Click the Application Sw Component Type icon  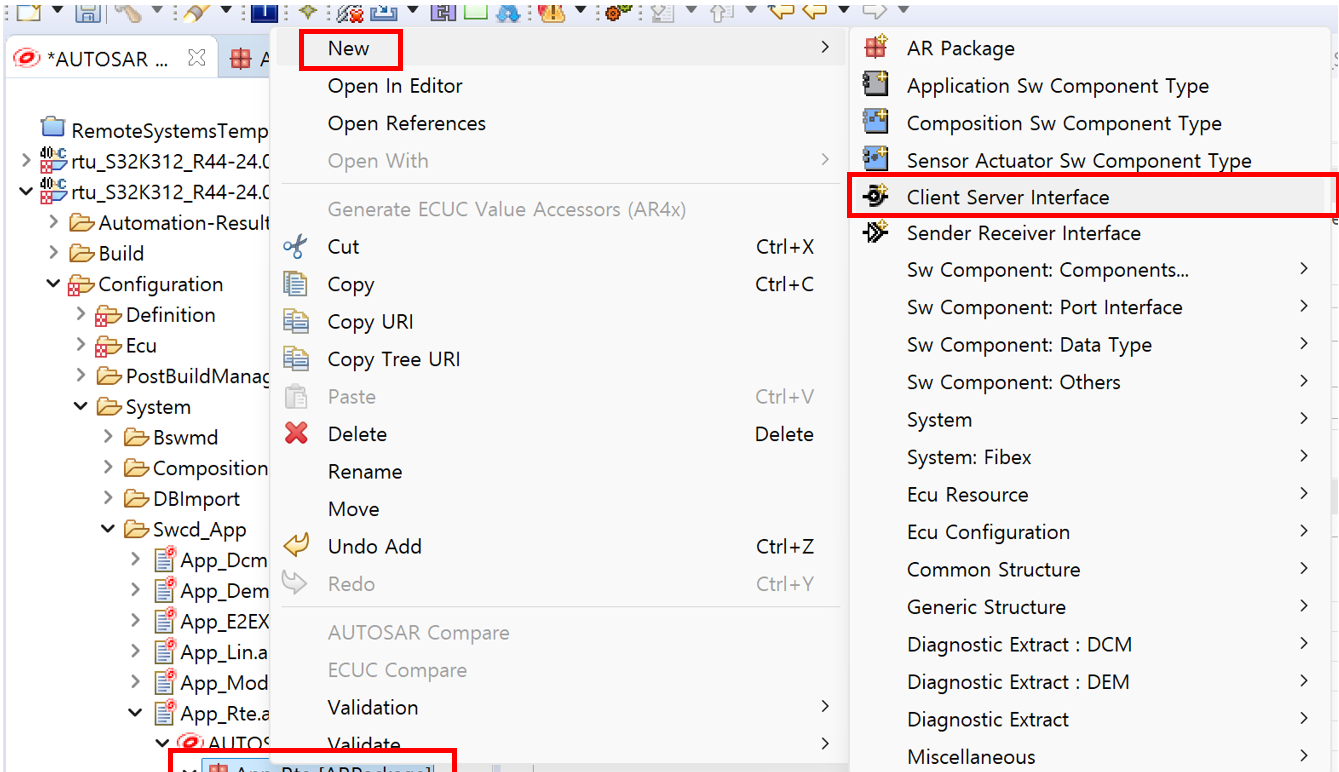[876, 85]
